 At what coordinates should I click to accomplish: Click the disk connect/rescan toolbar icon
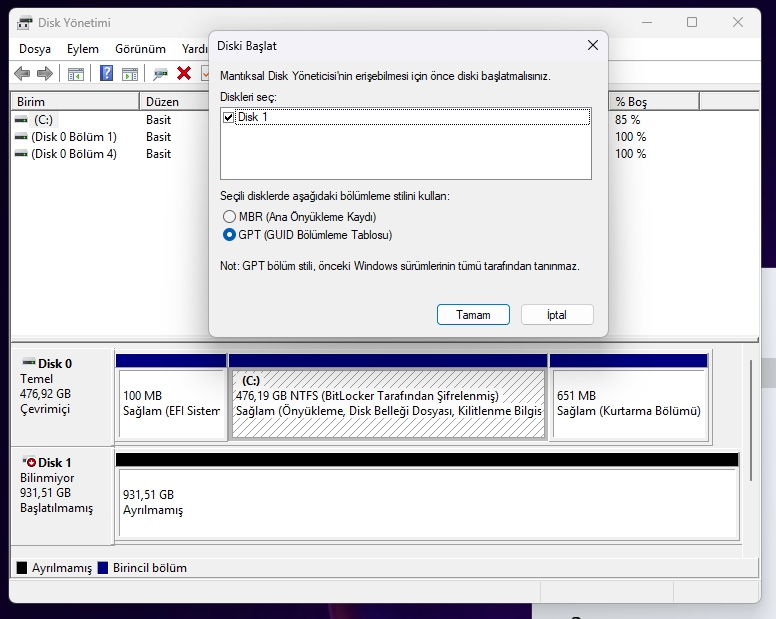click(160, 74)
